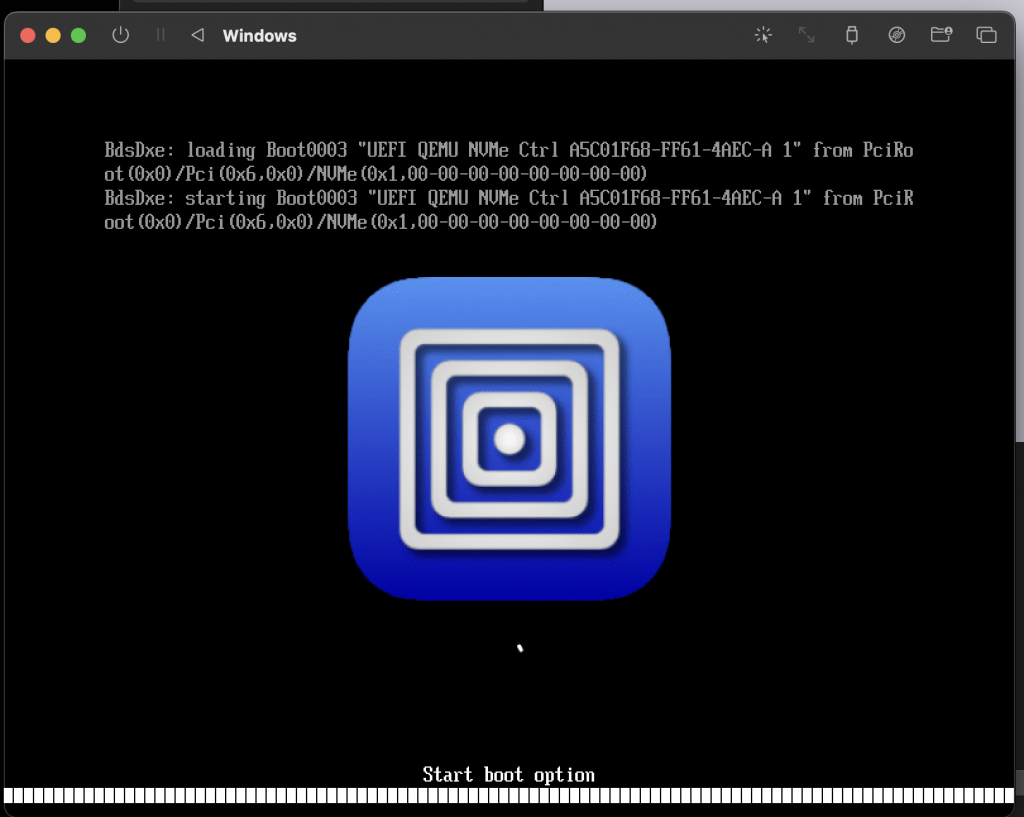Open the shared folder menu
This screenshot has width=1024, height=817.
click(941, 35)
